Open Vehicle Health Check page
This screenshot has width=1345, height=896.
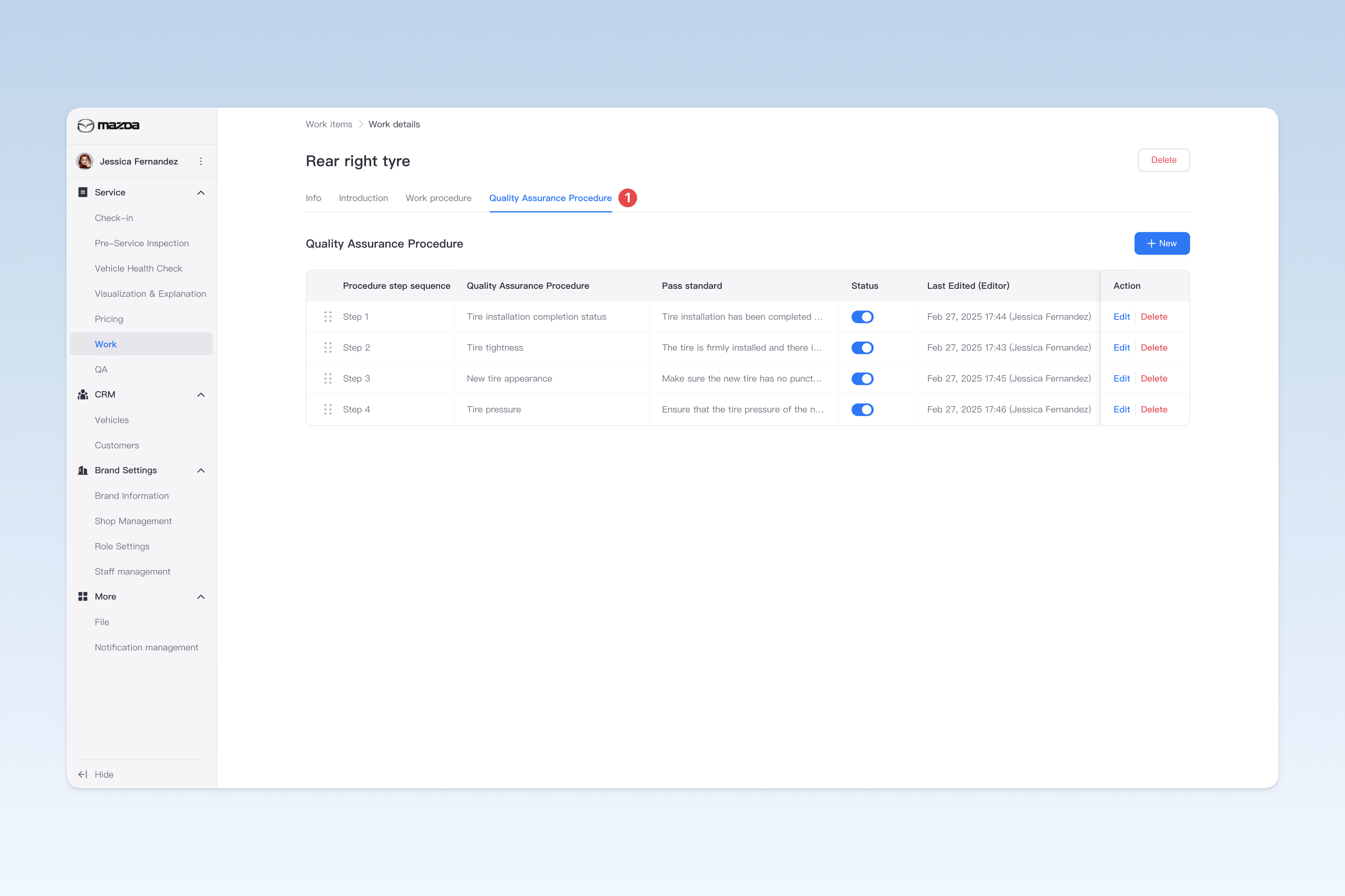138,268
